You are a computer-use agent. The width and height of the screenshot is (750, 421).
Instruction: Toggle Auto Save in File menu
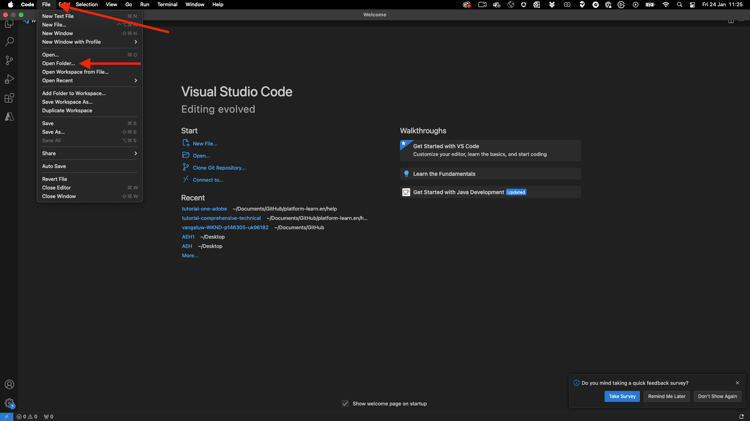(54, 166)
